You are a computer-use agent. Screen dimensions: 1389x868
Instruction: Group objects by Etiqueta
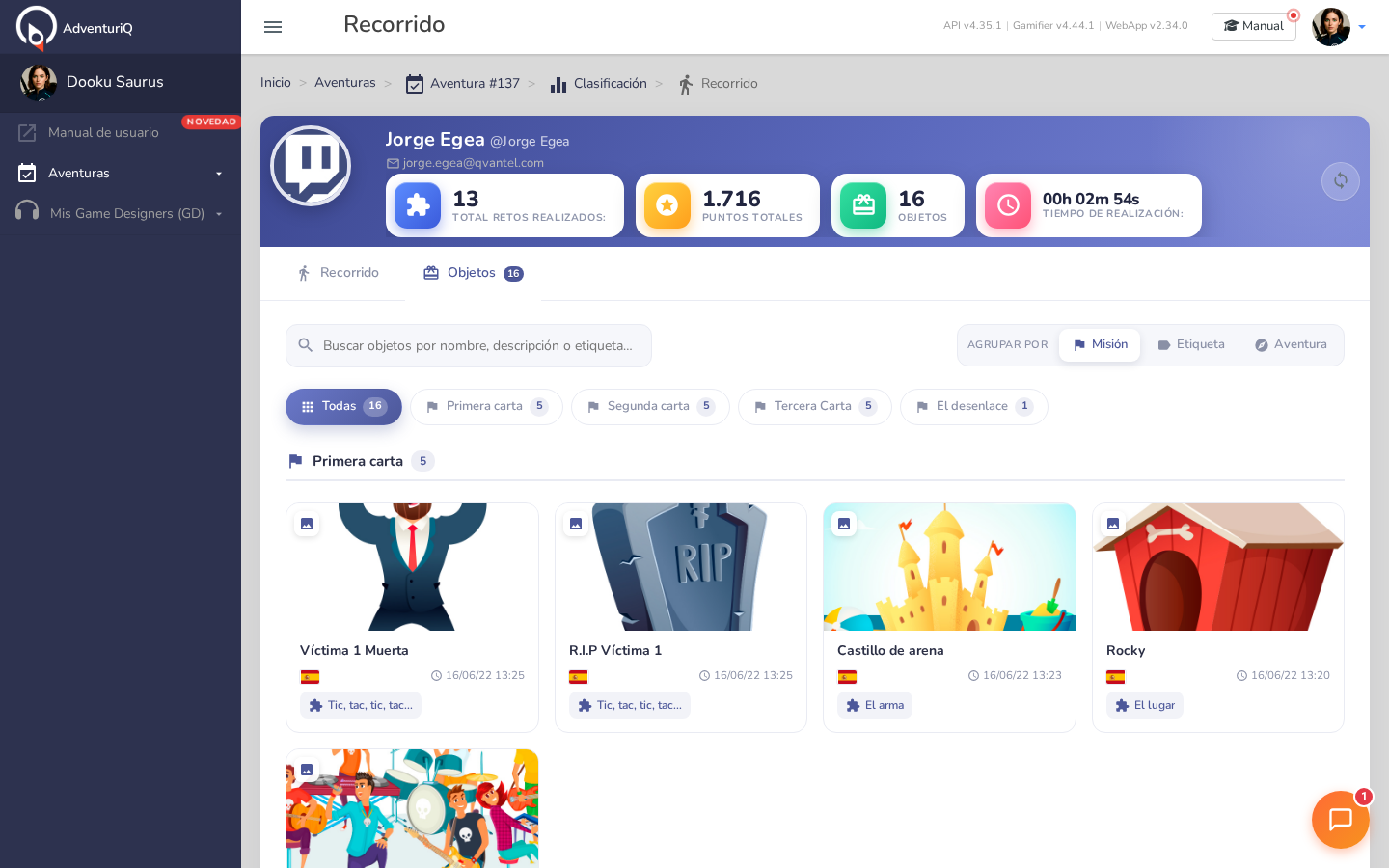point(1191,345)
